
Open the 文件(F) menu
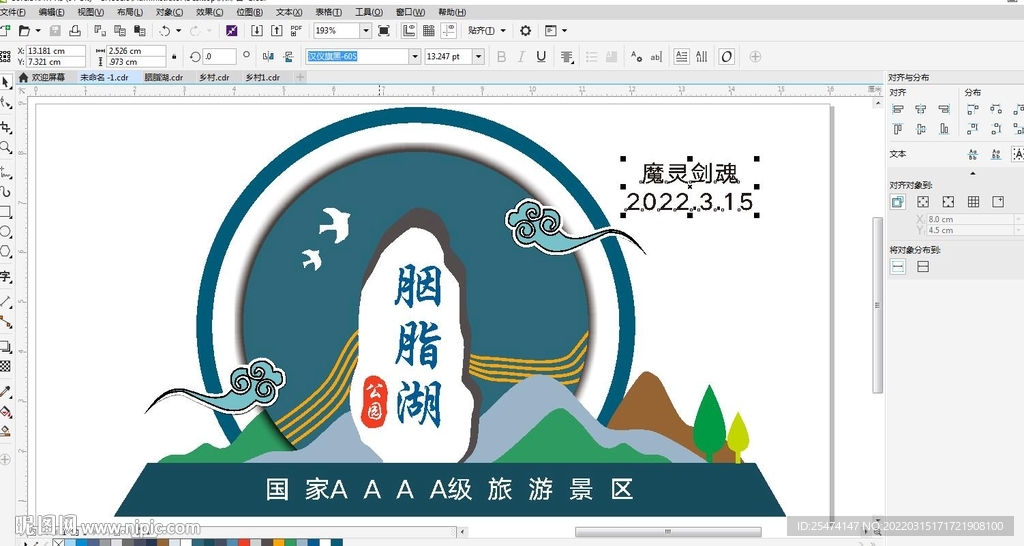(13, 12)
